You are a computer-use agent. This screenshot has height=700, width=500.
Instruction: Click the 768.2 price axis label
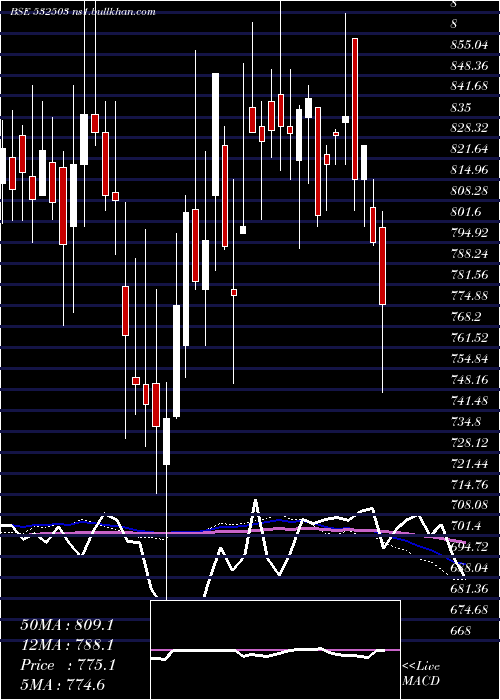point(466,317)
